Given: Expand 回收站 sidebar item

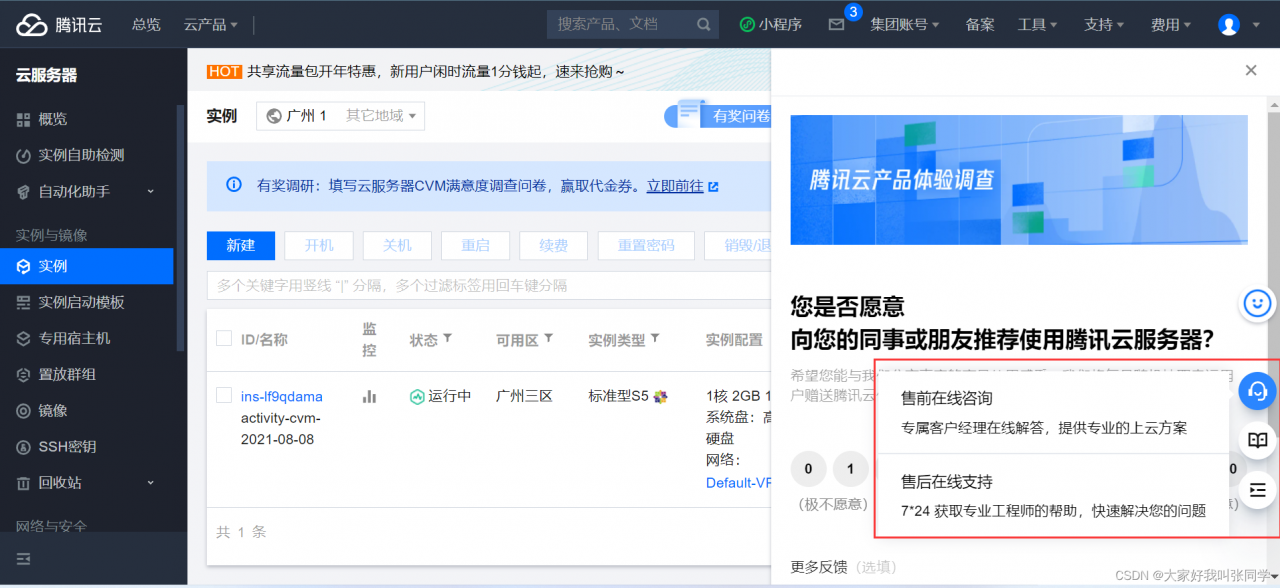Looking at the screenshot, I should [x=151, y=482].
